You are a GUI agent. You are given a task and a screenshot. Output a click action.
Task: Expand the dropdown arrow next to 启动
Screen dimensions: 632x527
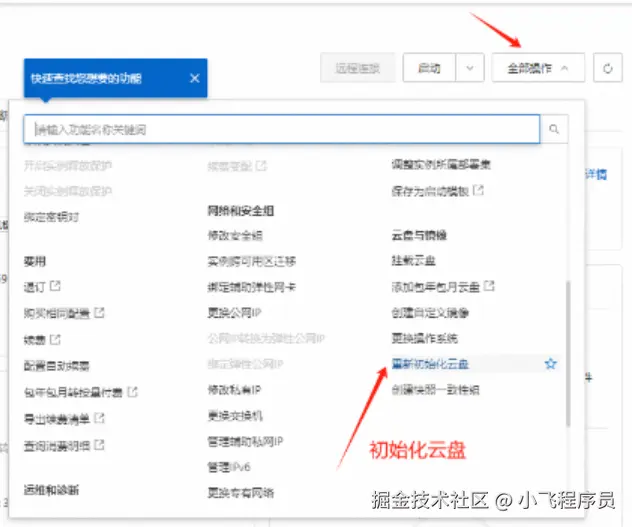pos(470,68)
